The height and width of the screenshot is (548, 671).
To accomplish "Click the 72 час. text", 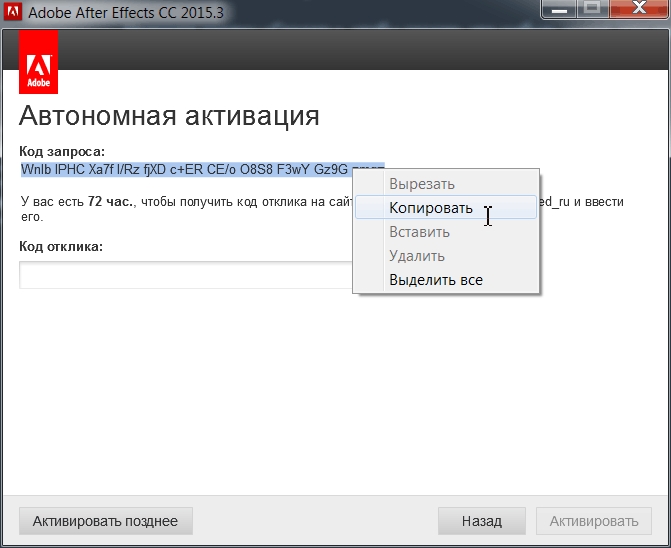I will 111,201.
